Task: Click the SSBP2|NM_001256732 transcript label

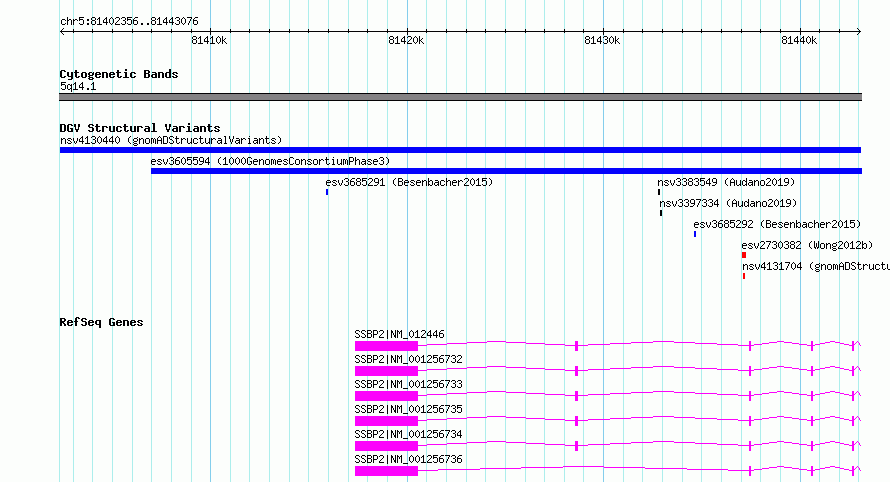Action: [x=409, y=359]
